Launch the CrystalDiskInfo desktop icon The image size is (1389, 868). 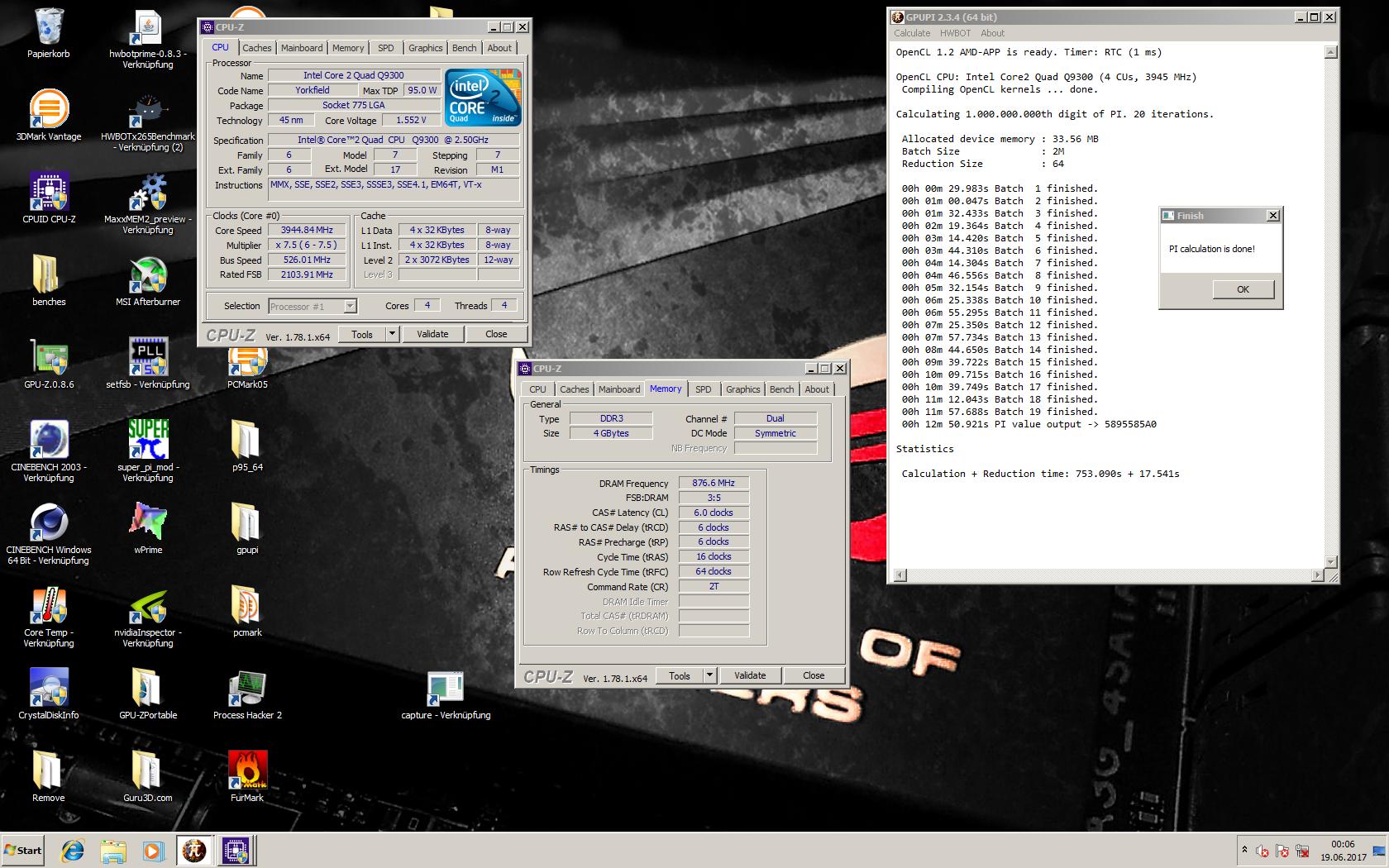click(49, 694)
